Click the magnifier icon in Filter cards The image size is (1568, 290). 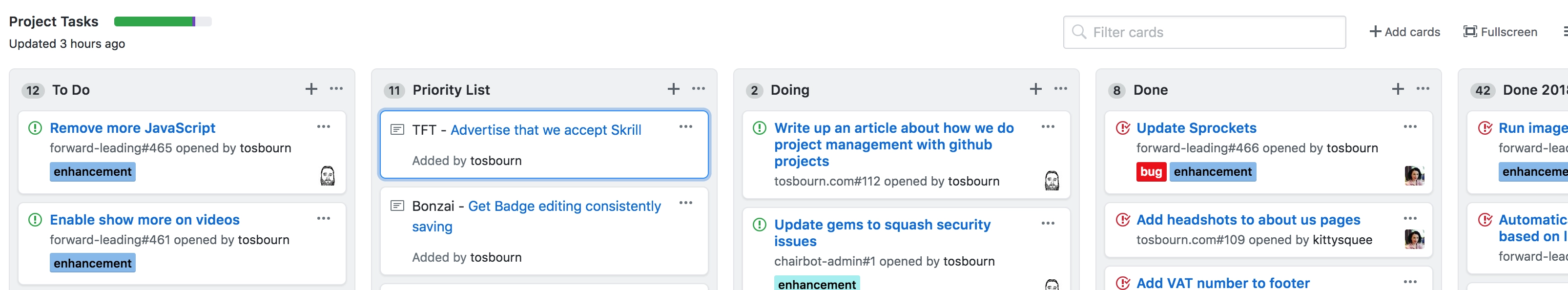point(1078,32)
